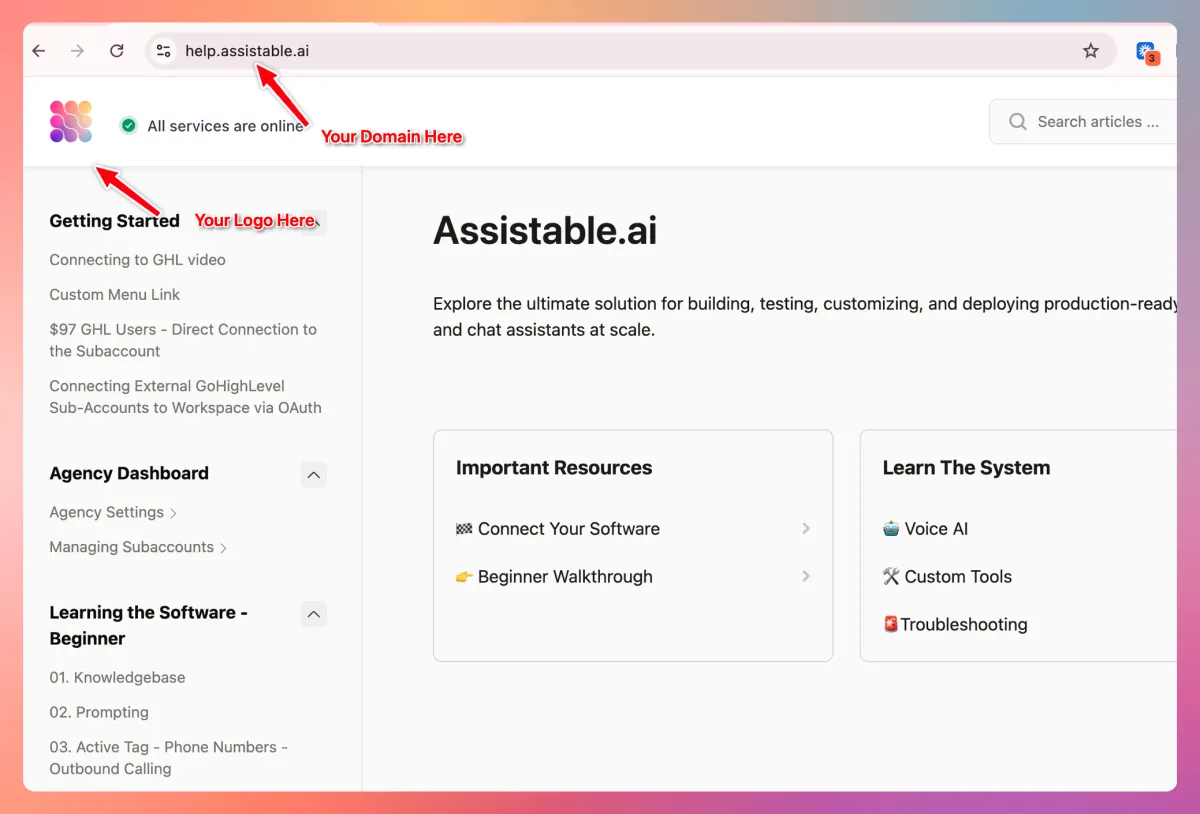Open the browser extension with badge 3

[1147, 52]
